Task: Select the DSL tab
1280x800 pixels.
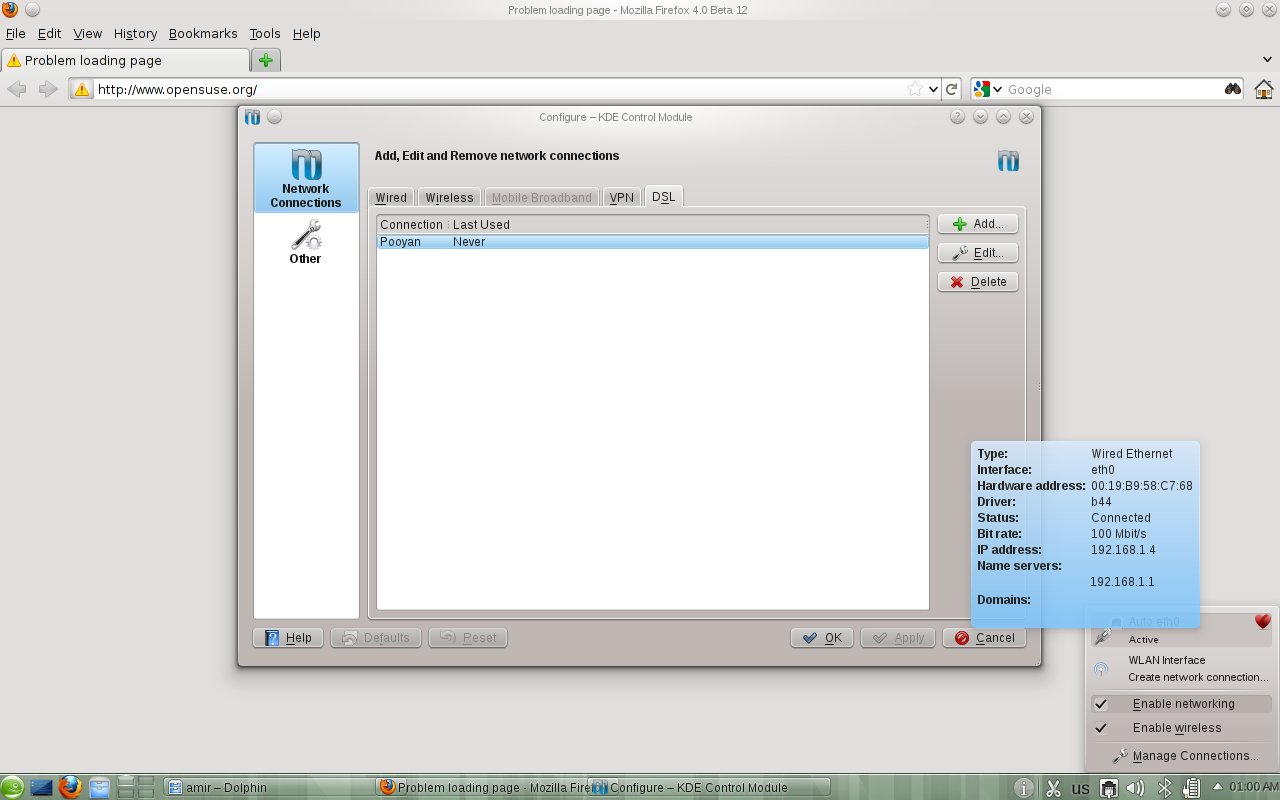Action: pyautogui.click(x=664, y=196)
